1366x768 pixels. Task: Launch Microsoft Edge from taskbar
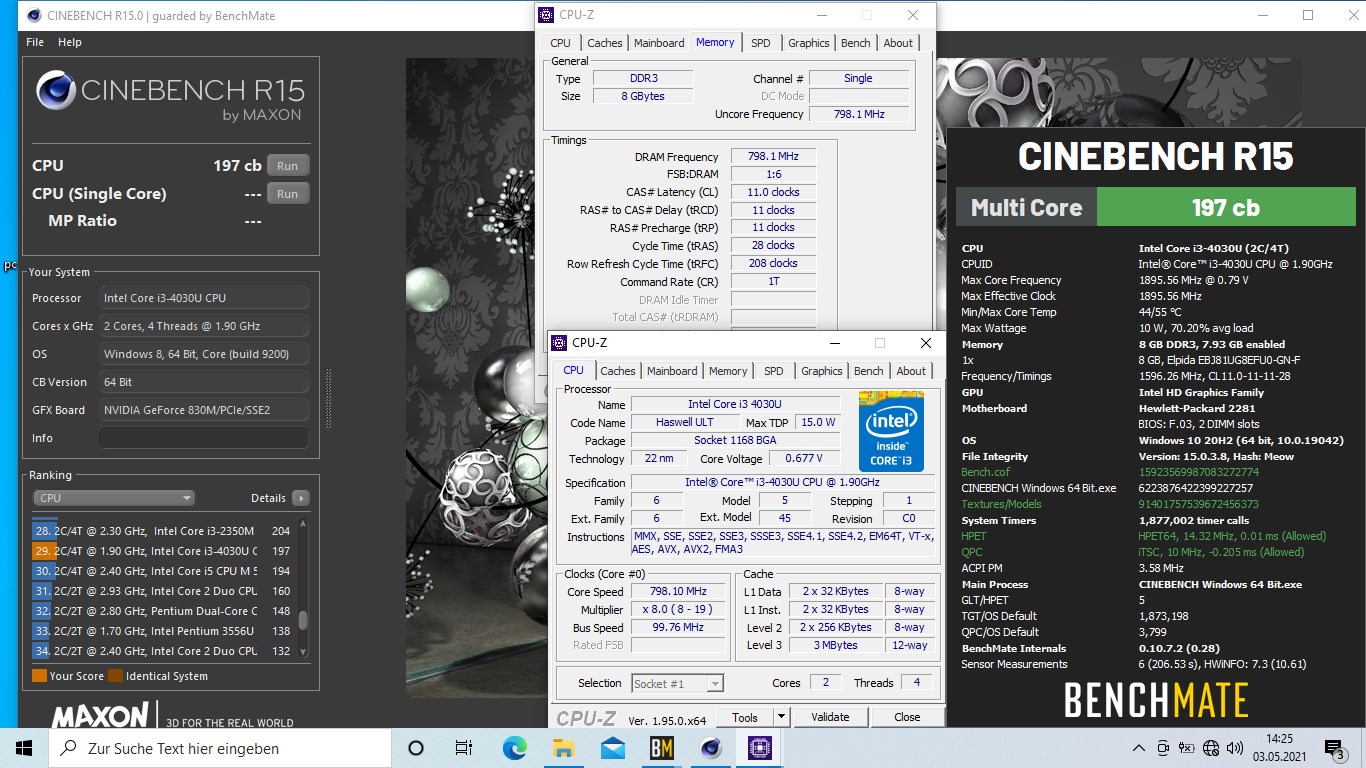coord(514,748)
